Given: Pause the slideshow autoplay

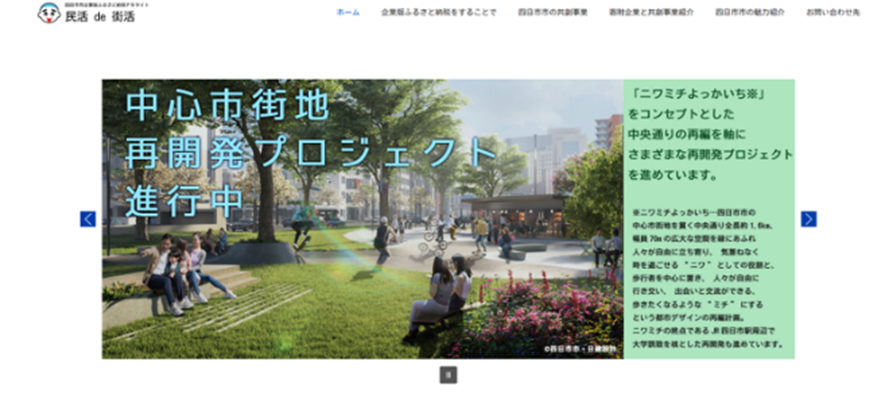Looking at the screenshot, I should (448, 375).
